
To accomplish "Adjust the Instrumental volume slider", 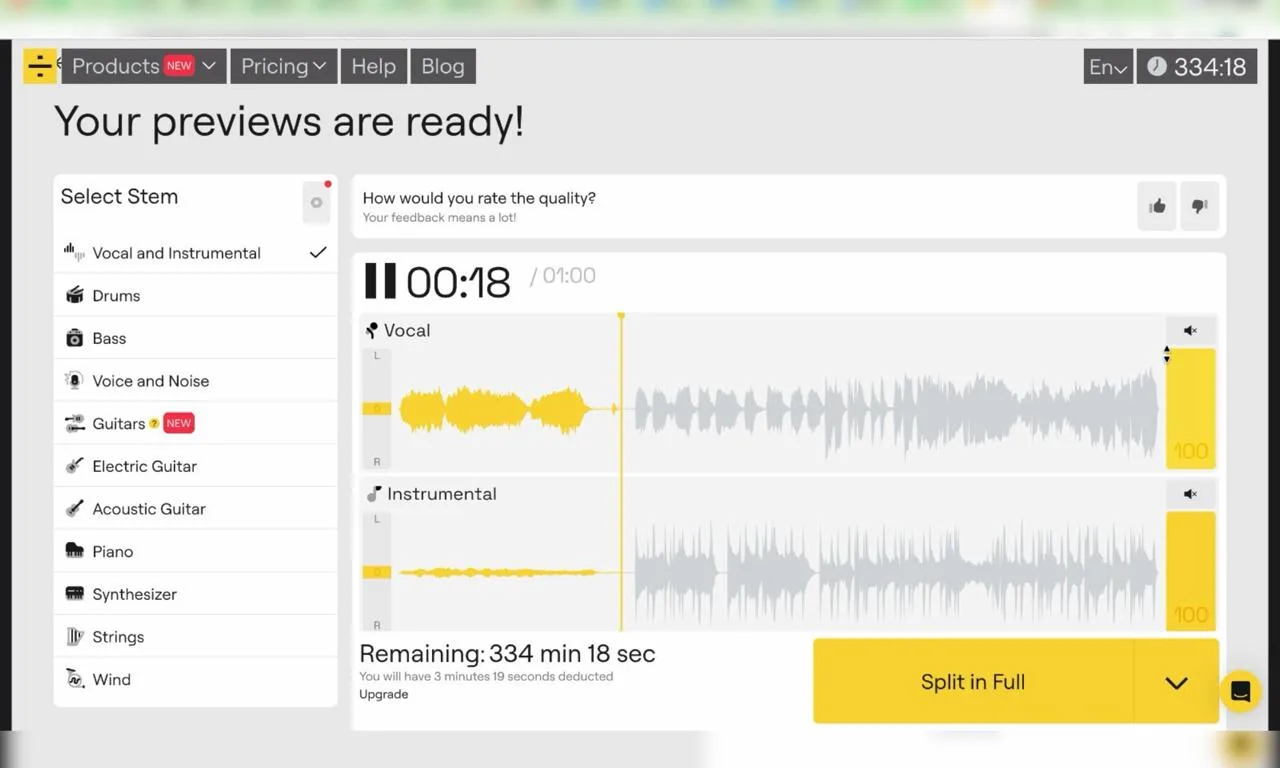I will click(x=1190, y=571).
